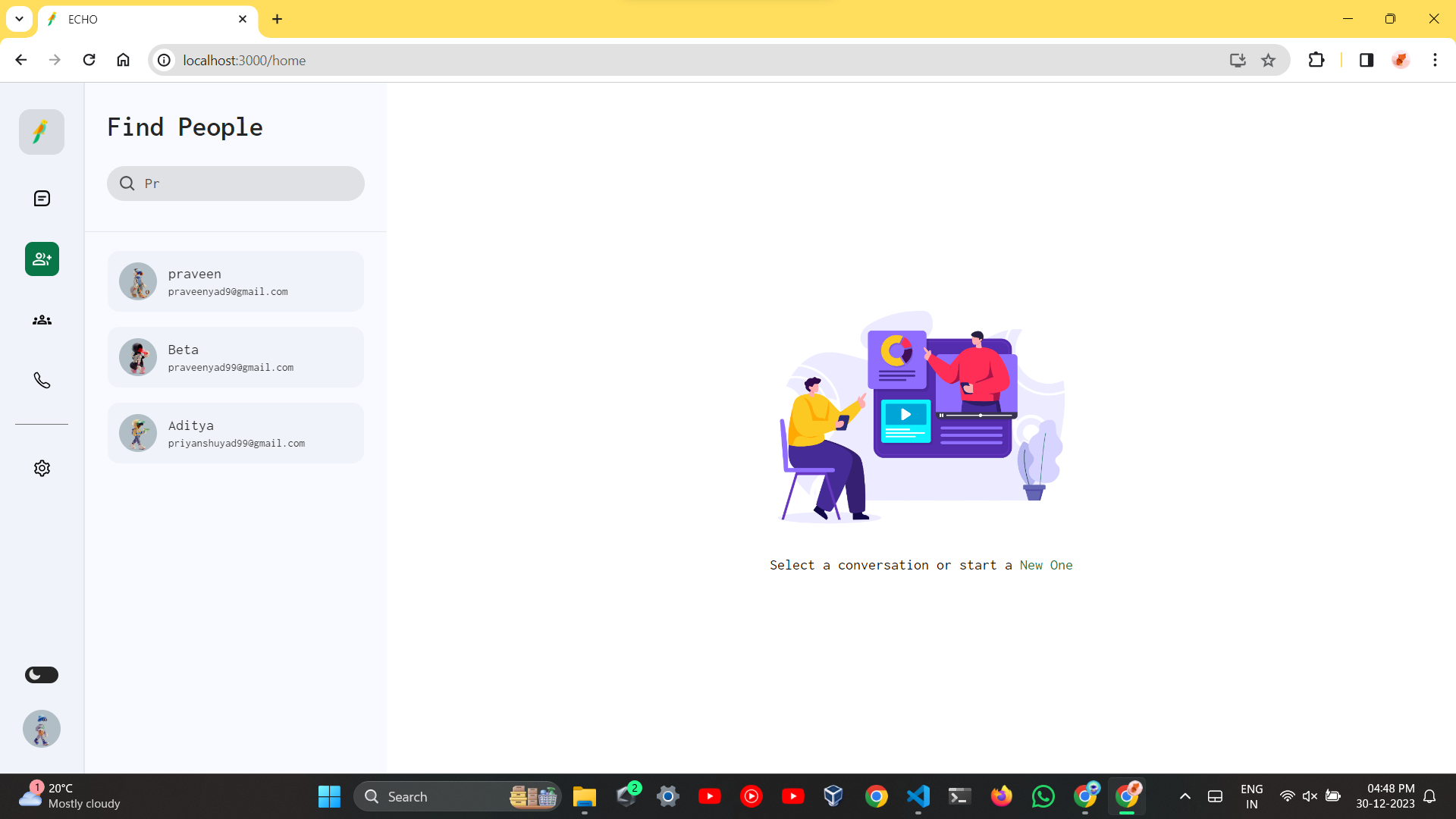Open browser extensions puzzle icon
Screen dimensions: 1456x819
coord(1316,61)
